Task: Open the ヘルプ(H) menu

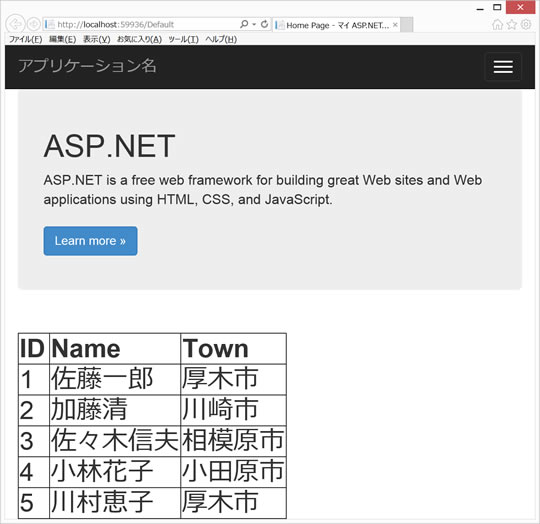Action: pos(221,39)
